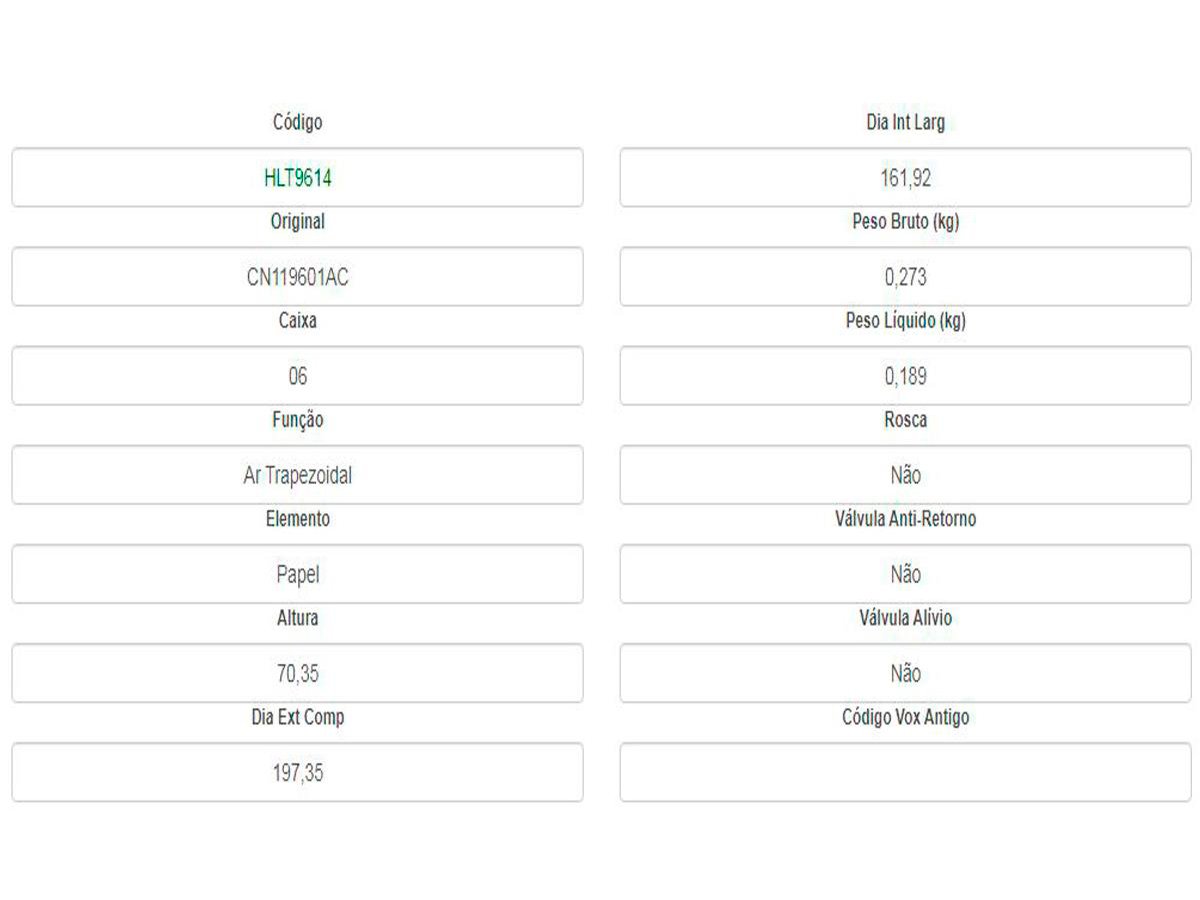
Task: Click the Peso Bruto (kg) label
Action: click(x=905, y=221)
